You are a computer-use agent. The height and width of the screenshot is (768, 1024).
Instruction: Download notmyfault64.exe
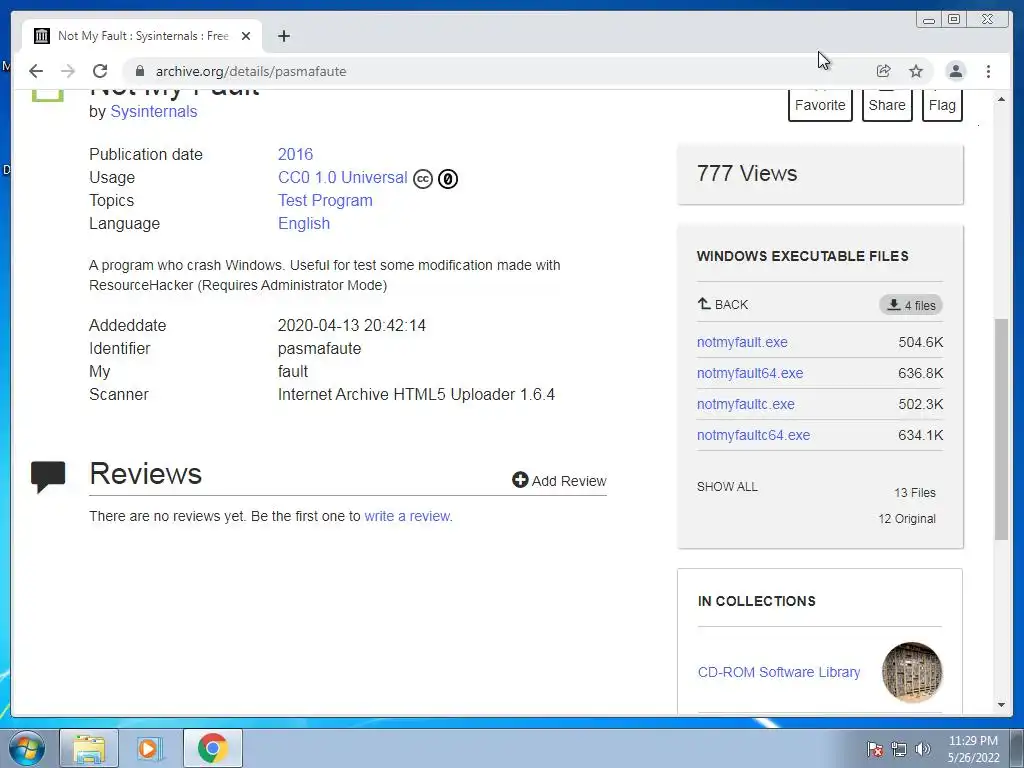coord(750,373)
